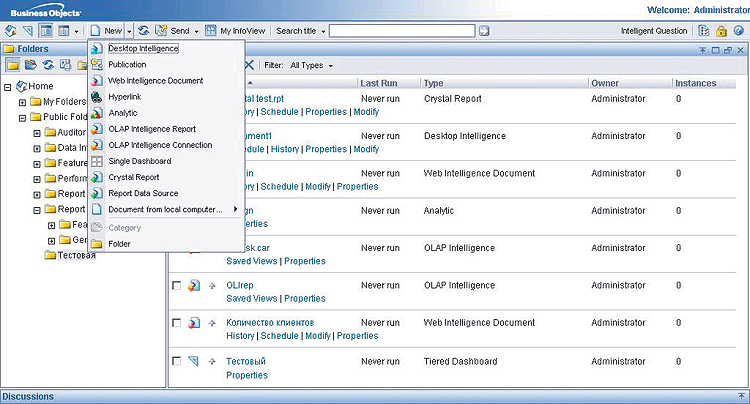Click the Send envelope icon
Image resolution: width=750 pixels, height=404 pixels.
(161, 31)
